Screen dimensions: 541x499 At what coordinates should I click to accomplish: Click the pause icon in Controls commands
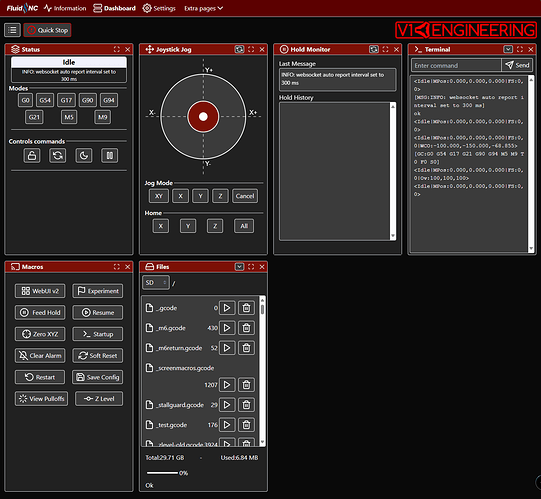110,155
